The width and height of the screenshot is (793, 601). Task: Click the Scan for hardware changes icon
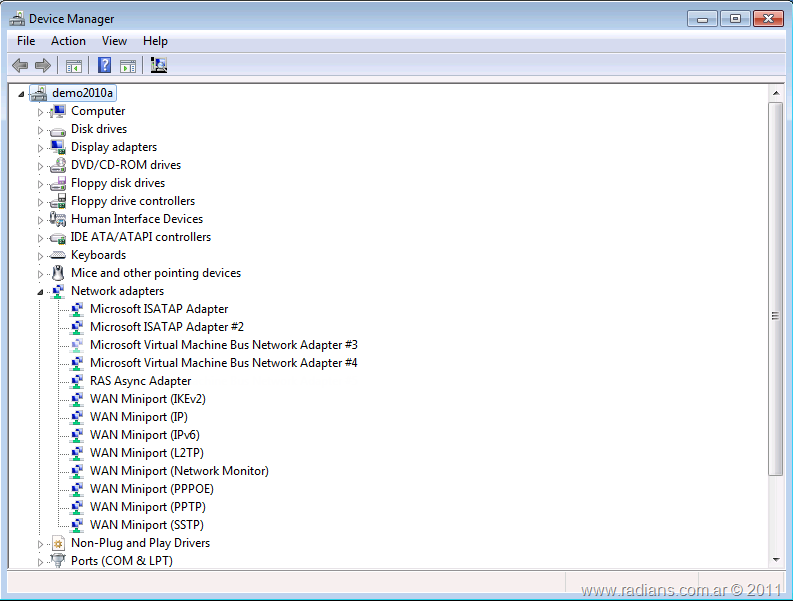click(158, 66)
